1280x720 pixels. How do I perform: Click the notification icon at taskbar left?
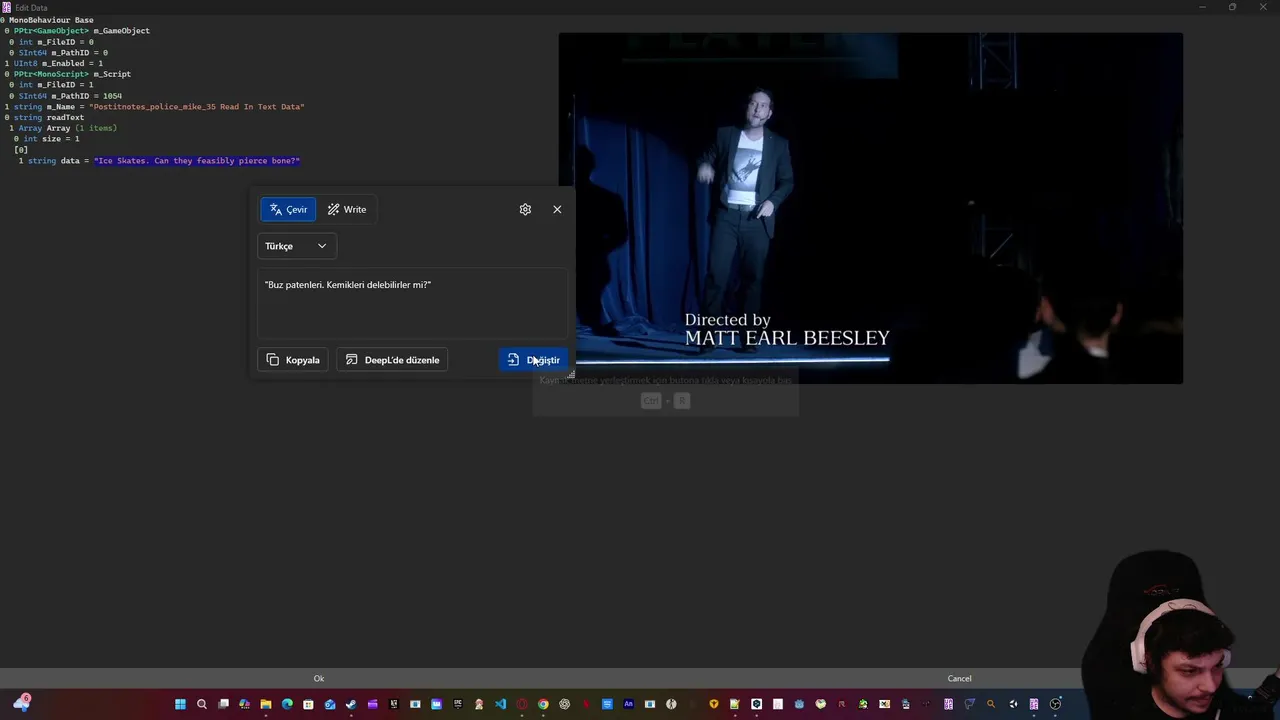coord(22,703)
